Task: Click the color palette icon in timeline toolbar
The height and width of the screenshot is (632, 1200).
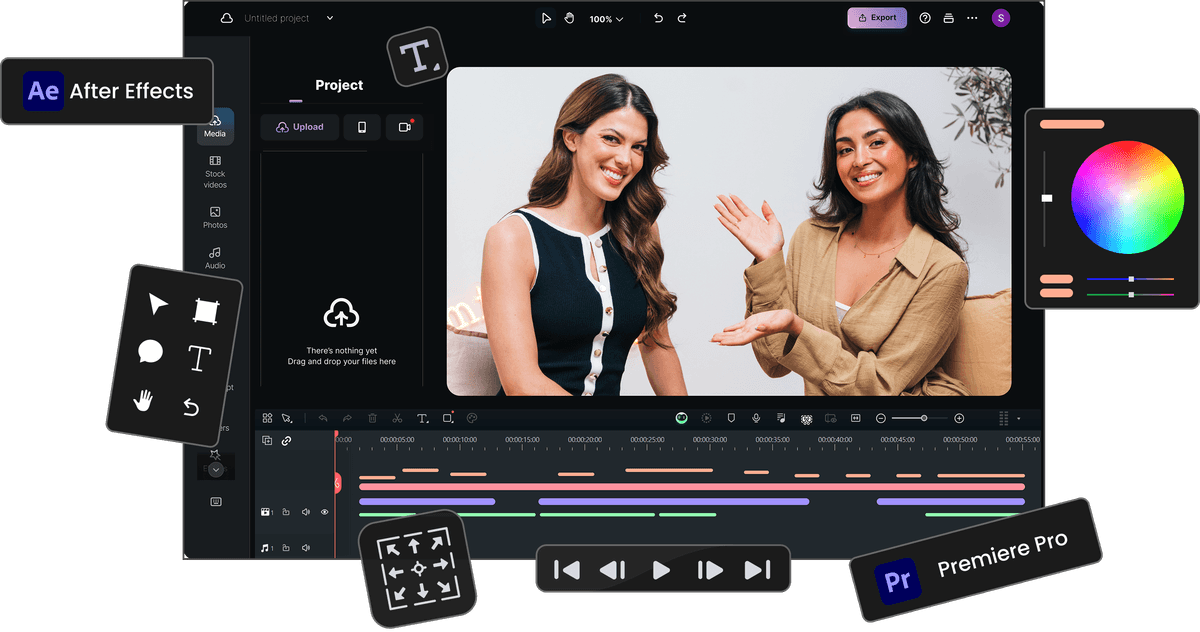Action: tap(472, 418)
